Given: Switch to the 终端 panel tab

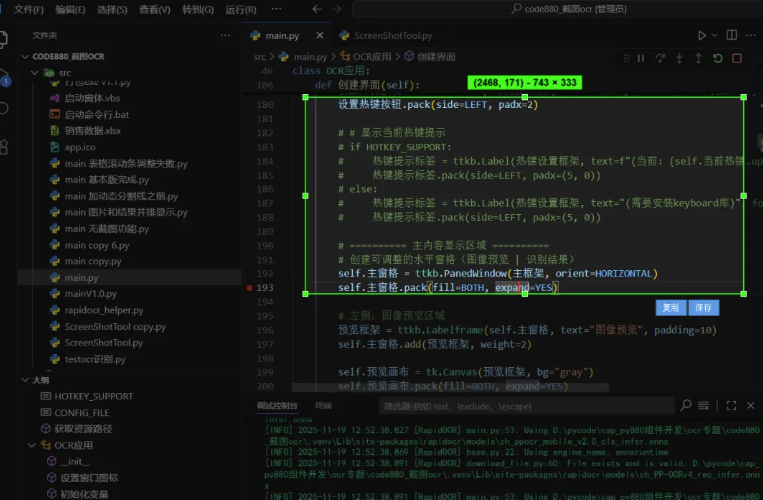Looking at the screenshot, I should 323,406.
